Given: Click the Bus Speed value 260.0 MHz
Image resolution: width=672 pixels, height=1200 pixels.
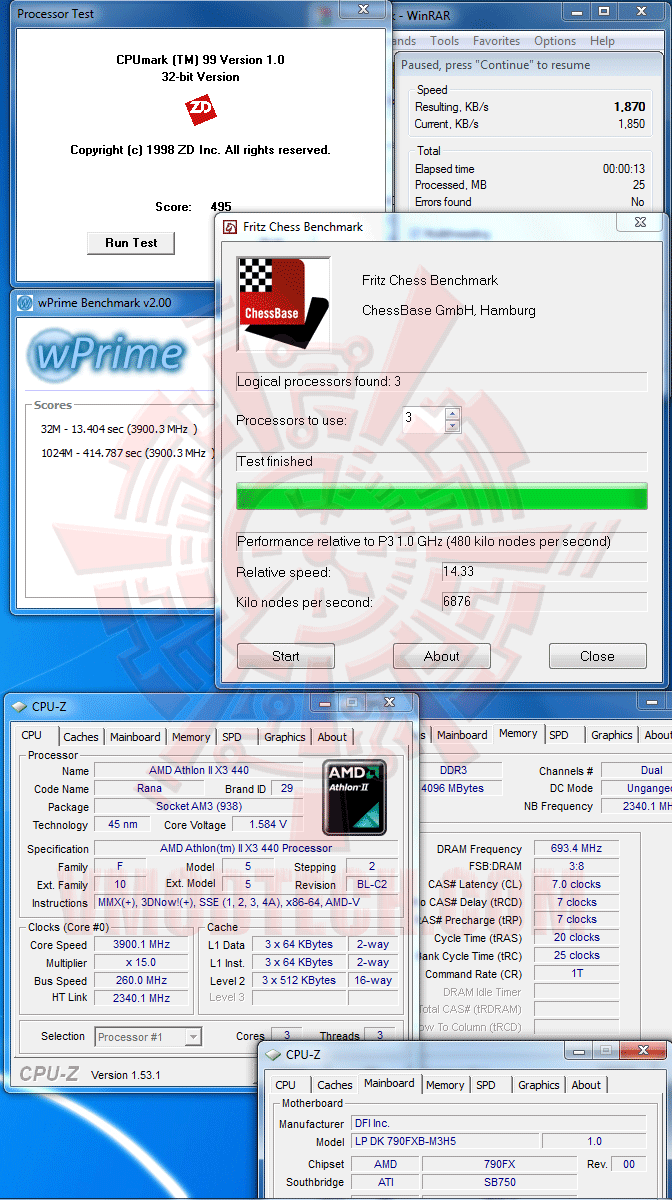Looking at the screenshot, I should (142, 981).
